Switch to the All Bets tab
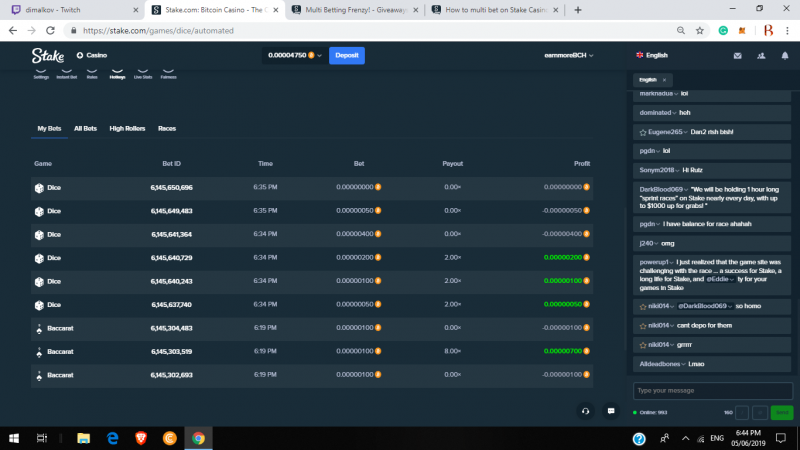 pyautogui.click(x=85, y=129)
